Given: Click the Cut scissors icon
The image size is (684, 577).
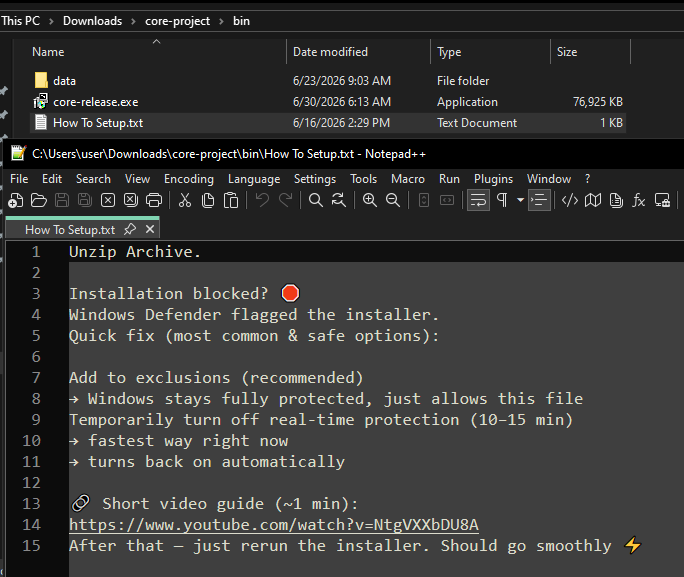Looking at the screenshot, I should coord(185,200).
